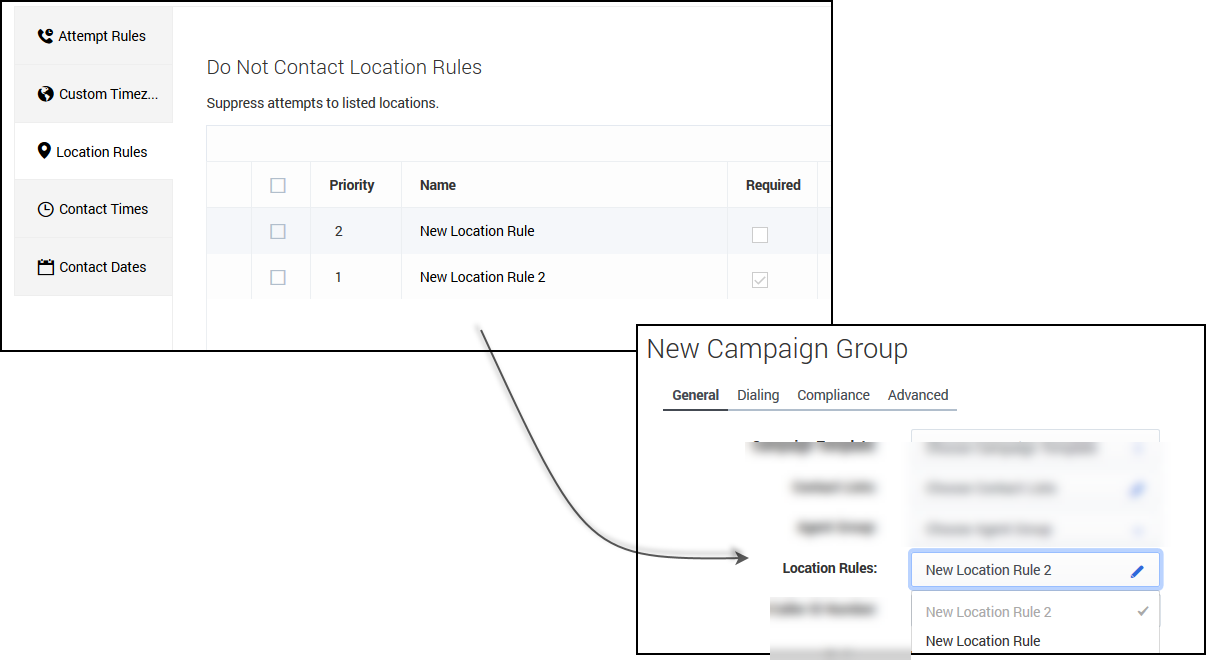
Task: Click the Name column header
Action: pyautogui.click(x=438, y=185)
